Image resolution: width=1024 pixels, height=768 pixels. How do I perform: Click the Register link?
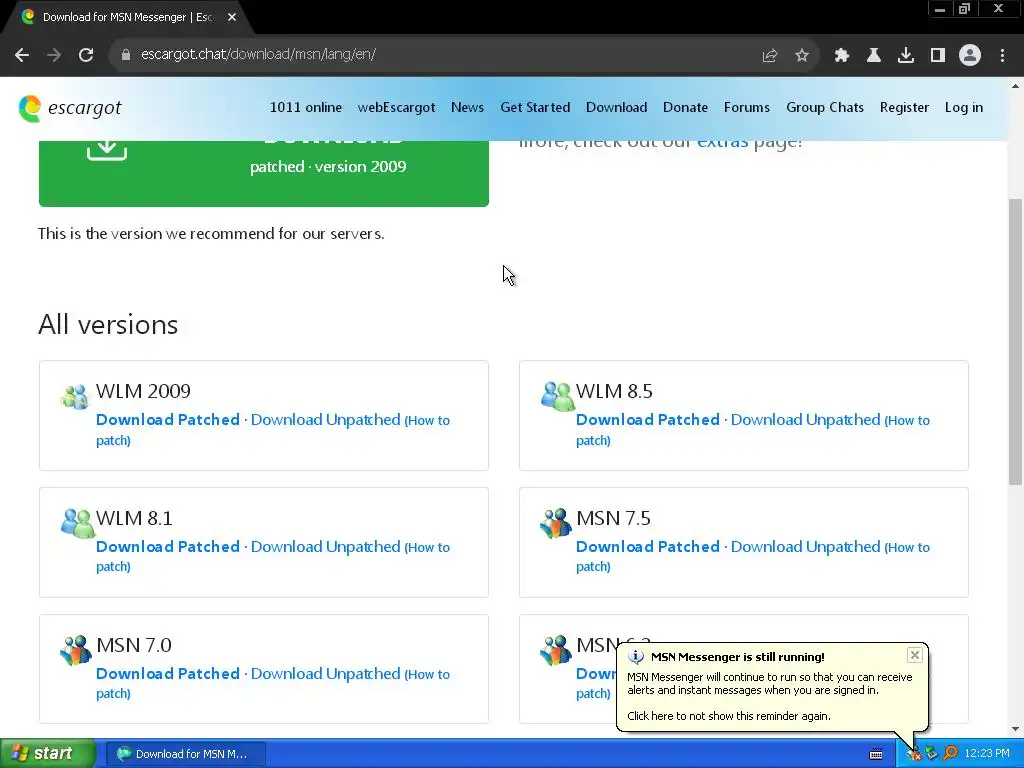pyautogui.click(x=904, y=108)
